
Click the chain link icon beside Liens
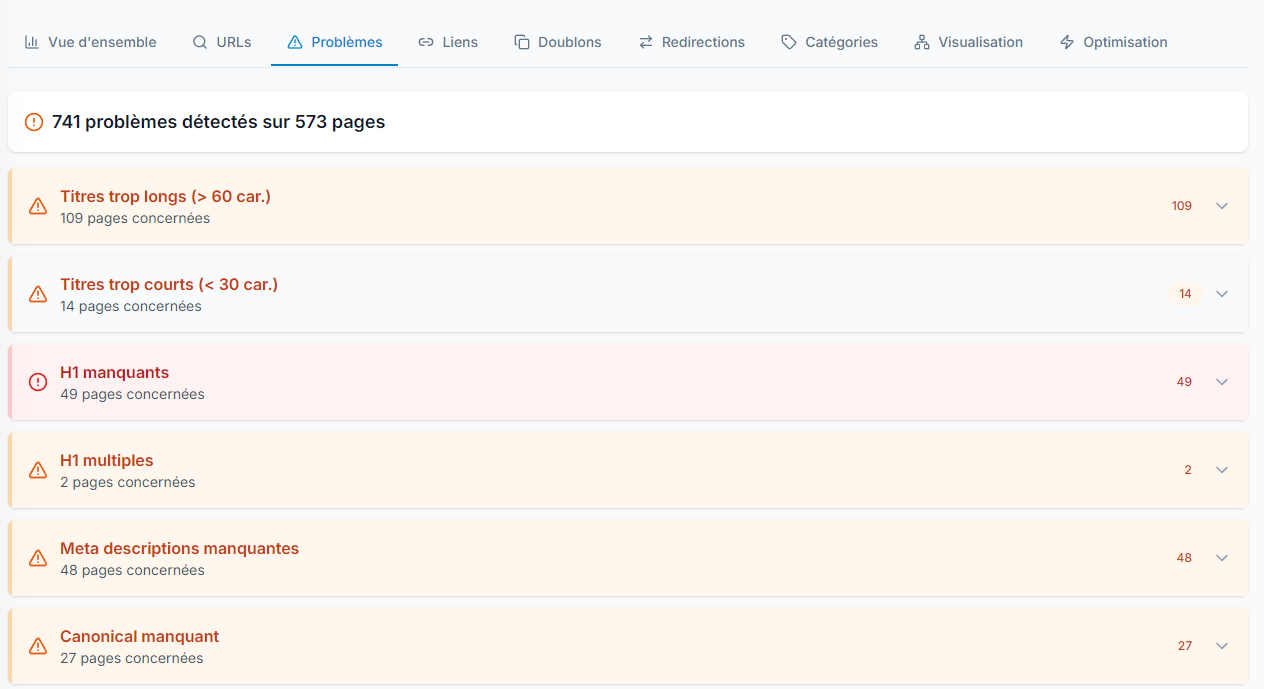[x=426, y=42]
